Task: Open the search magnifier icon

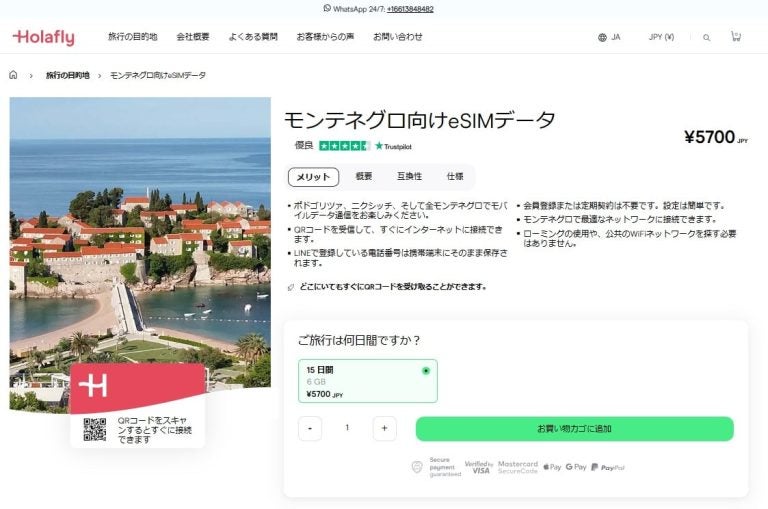Action: pos(706,38)
